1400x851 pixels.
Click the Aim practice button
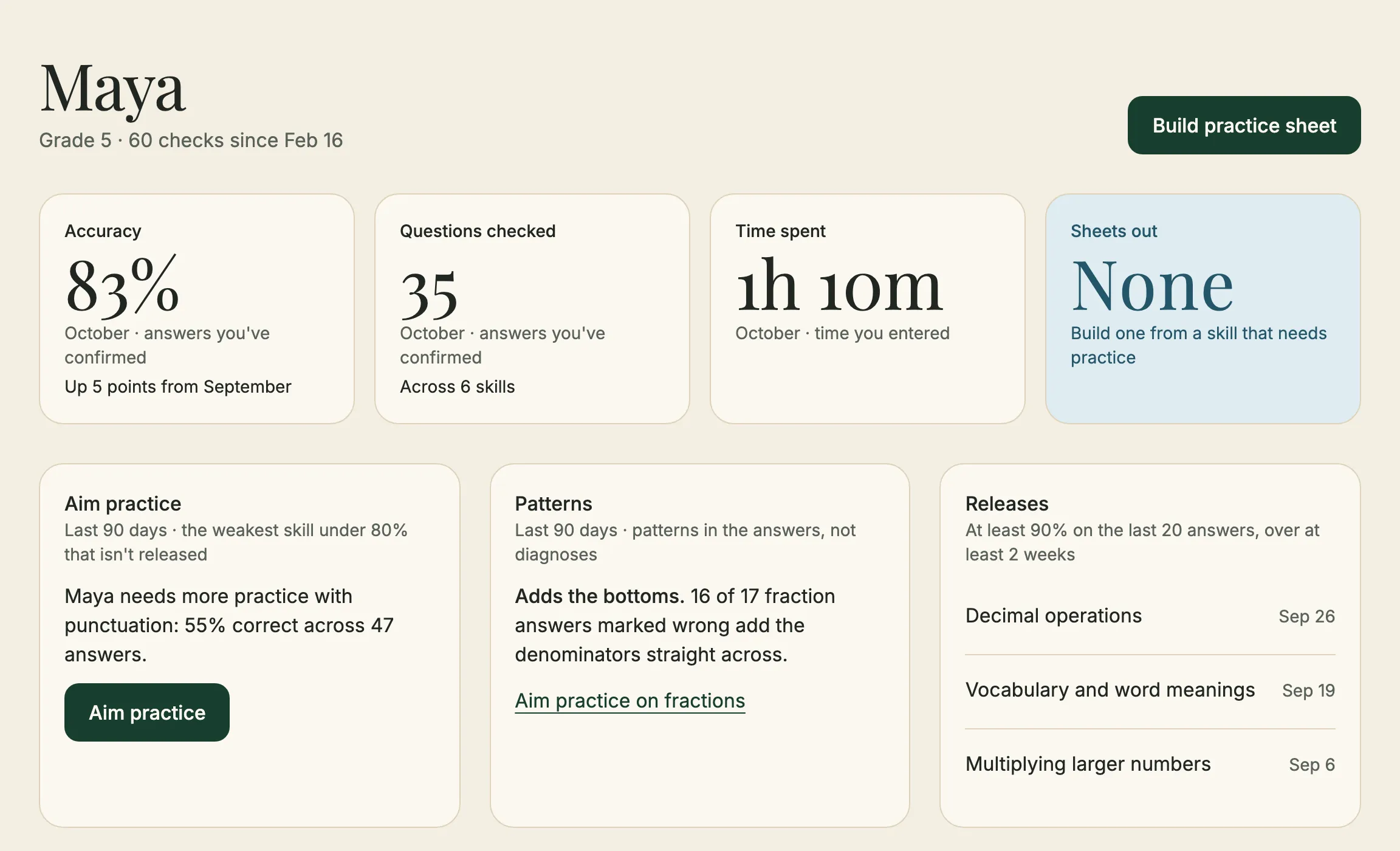pos(147,712)
